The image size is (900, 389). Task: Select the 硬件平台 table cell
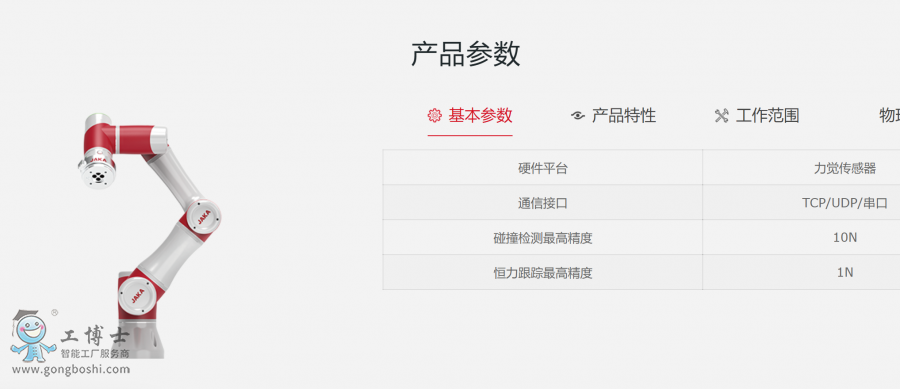click(x=542, y=168)
